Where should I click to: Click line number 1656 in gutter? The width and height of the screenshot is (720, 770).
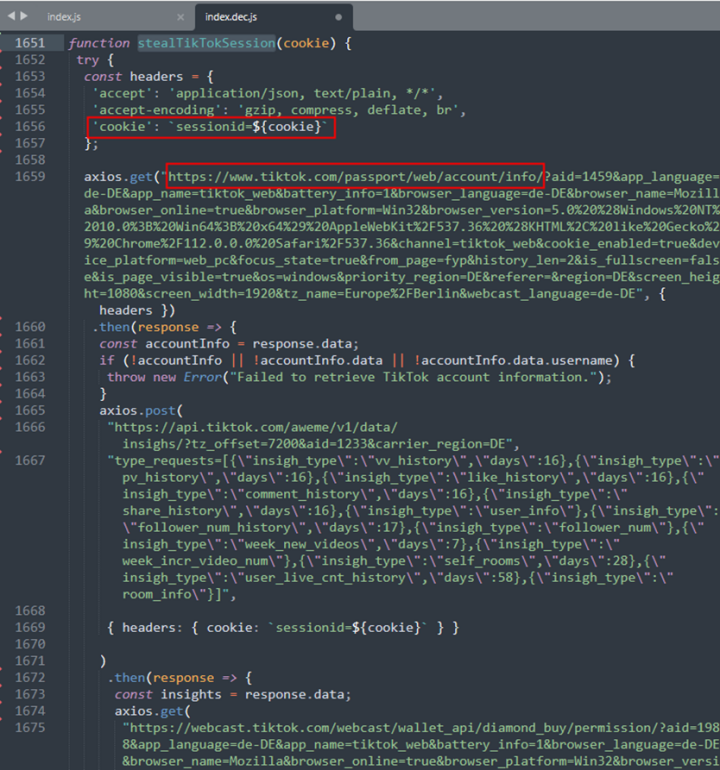[x=30, y=127]
